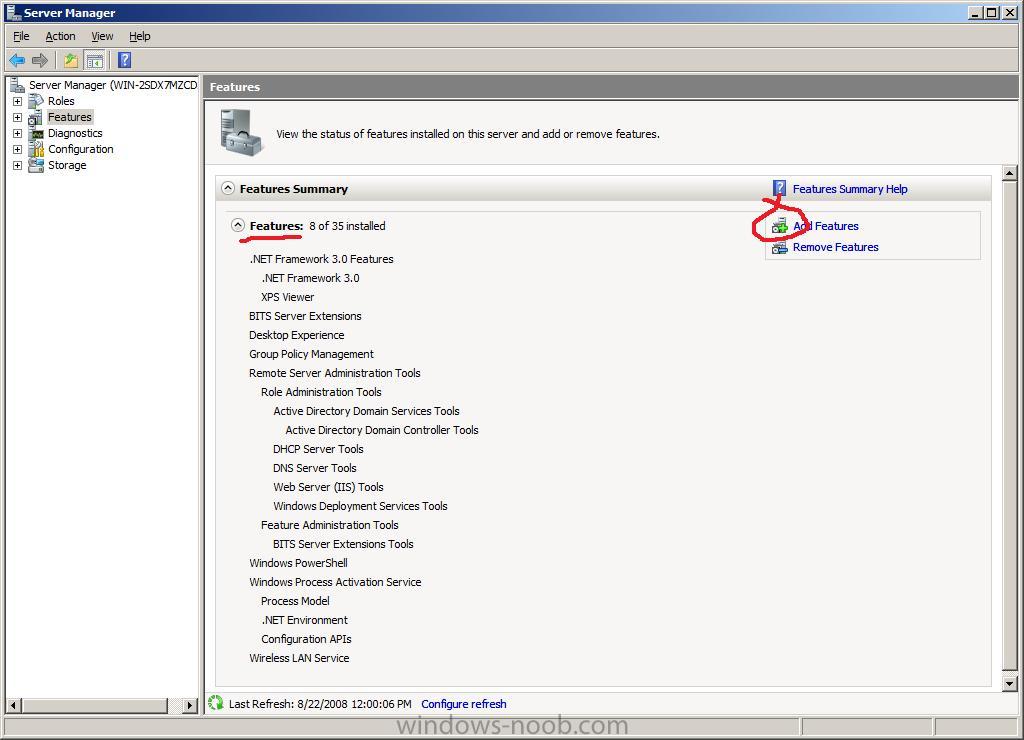
Task: Click the 'Wireless LAN Service' entry
Action: coord(299,658)
